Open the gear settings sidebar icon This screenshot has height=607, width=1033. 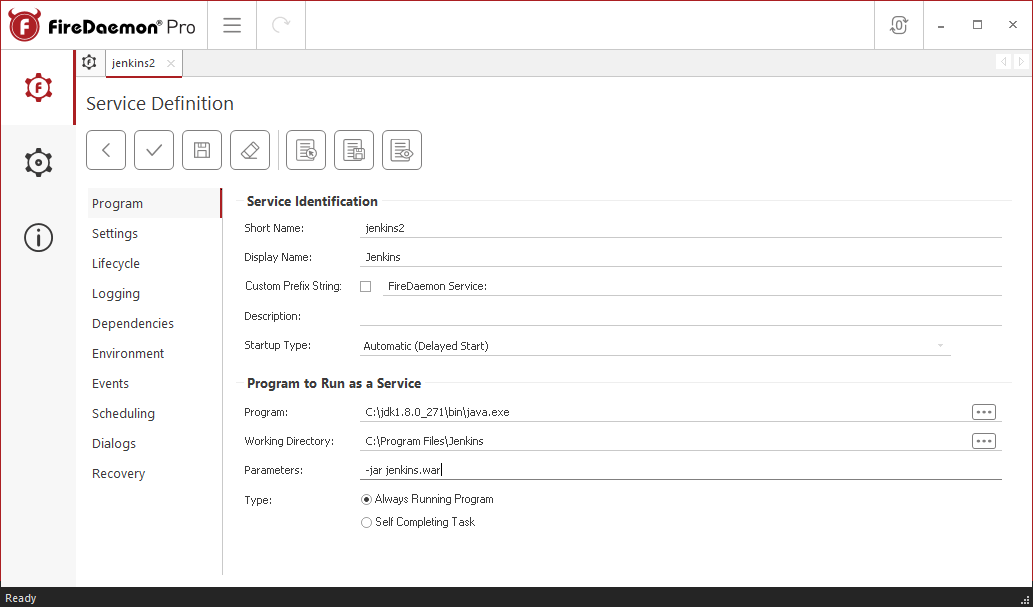[38, 162]
